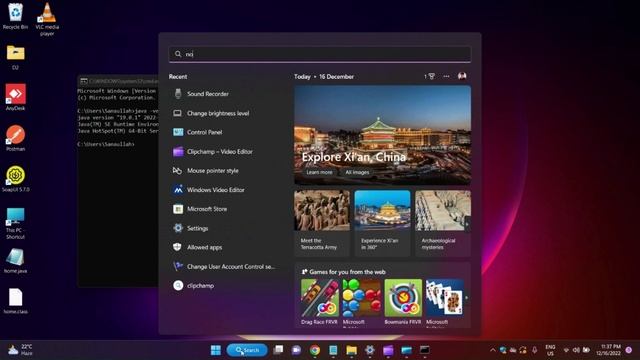Show more games with the right arrow
Screen dimensions: 640x360
point(467,298)
